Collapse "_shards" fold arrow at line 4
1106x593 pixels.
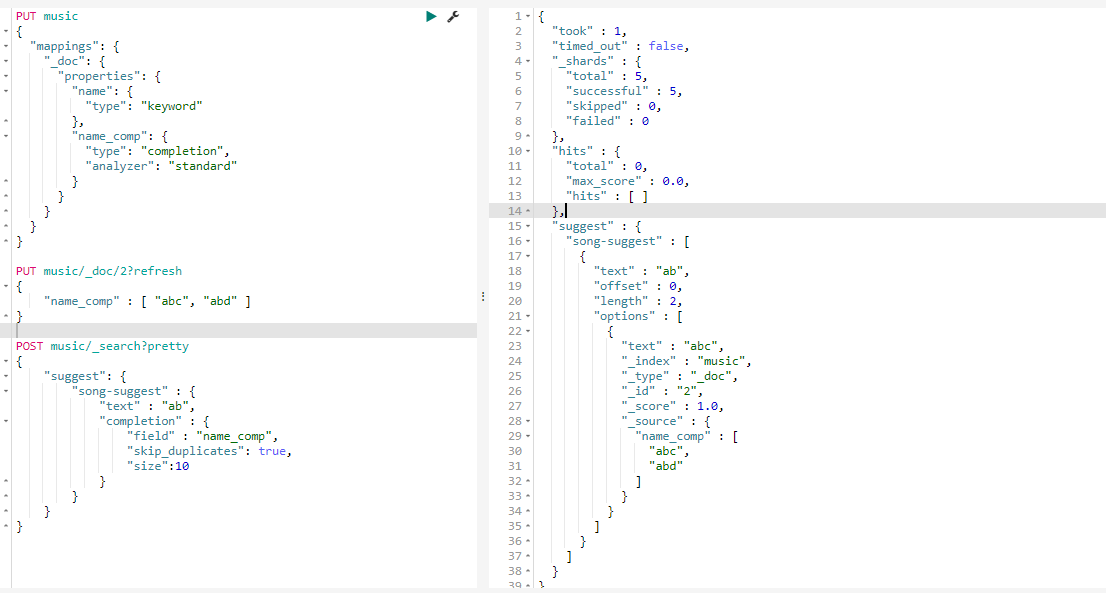click(528, 61)
